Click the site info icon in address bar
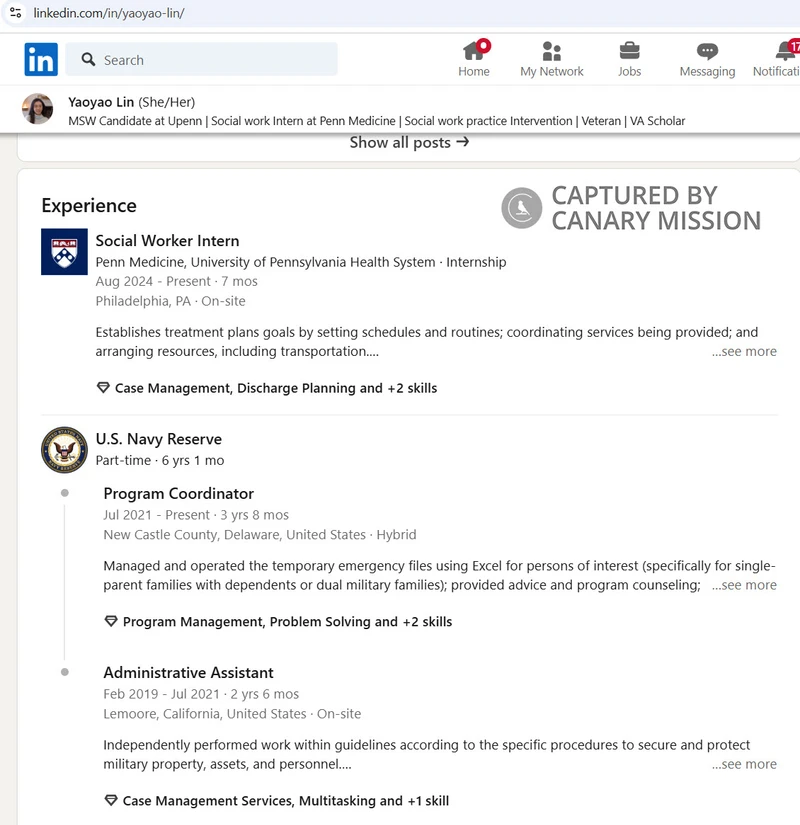This screenshot has width=800, height=825. coord(15,13)
